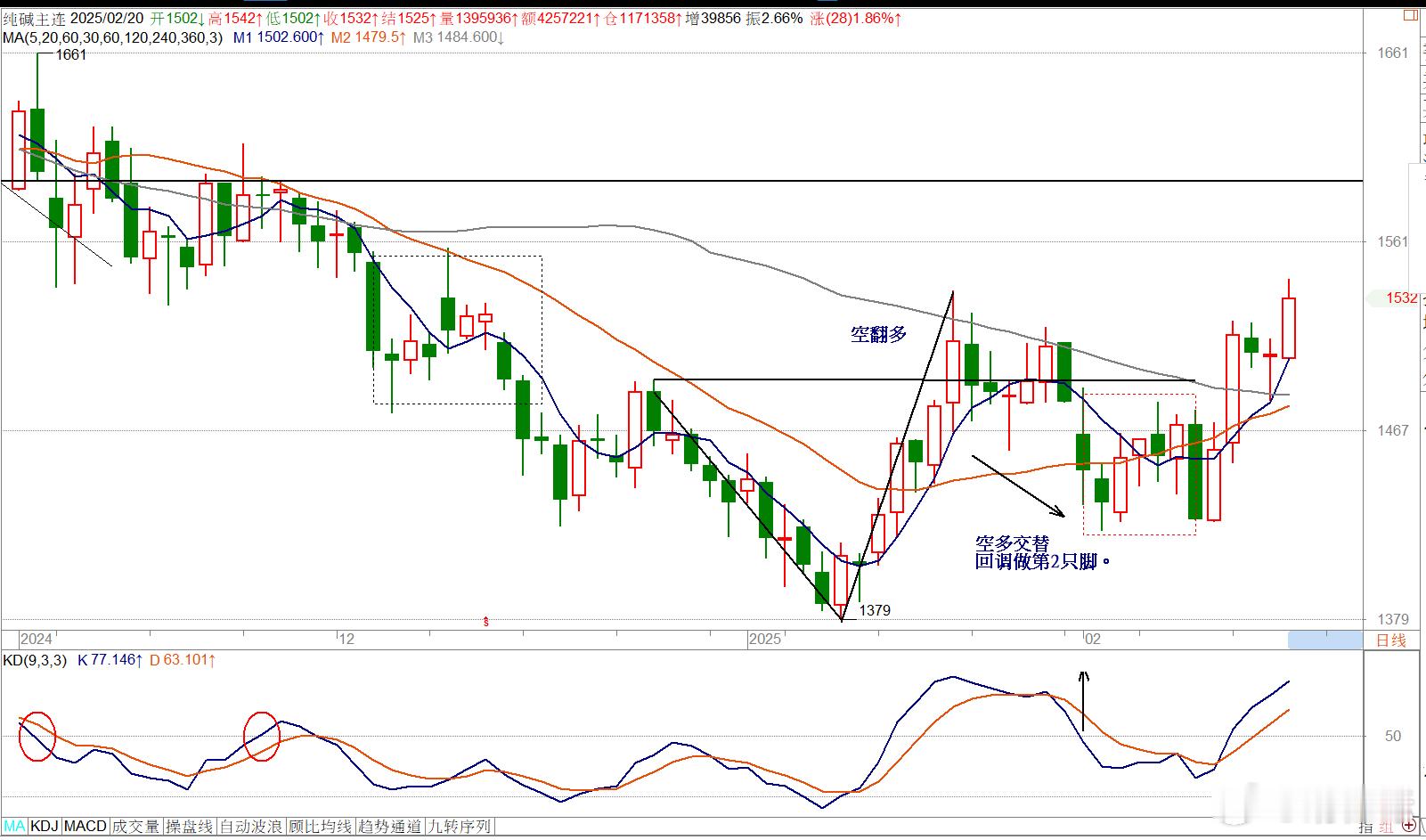
Task: Click the MA(5,20,60,30,60,120,240,360,3) parameter label
Action: (113, 37)
